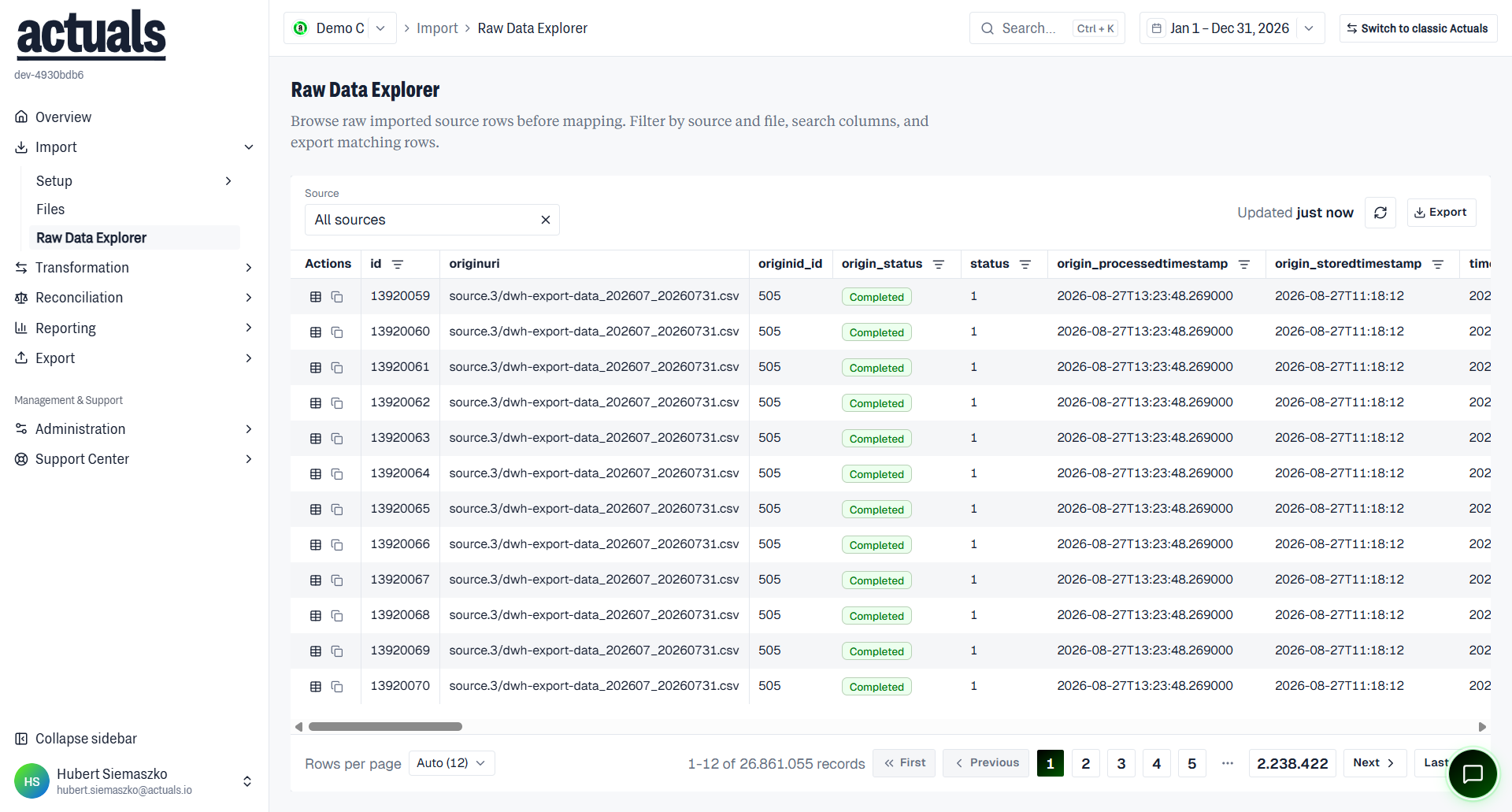Click the Completed badge for 13920065

tap(876, 510)
